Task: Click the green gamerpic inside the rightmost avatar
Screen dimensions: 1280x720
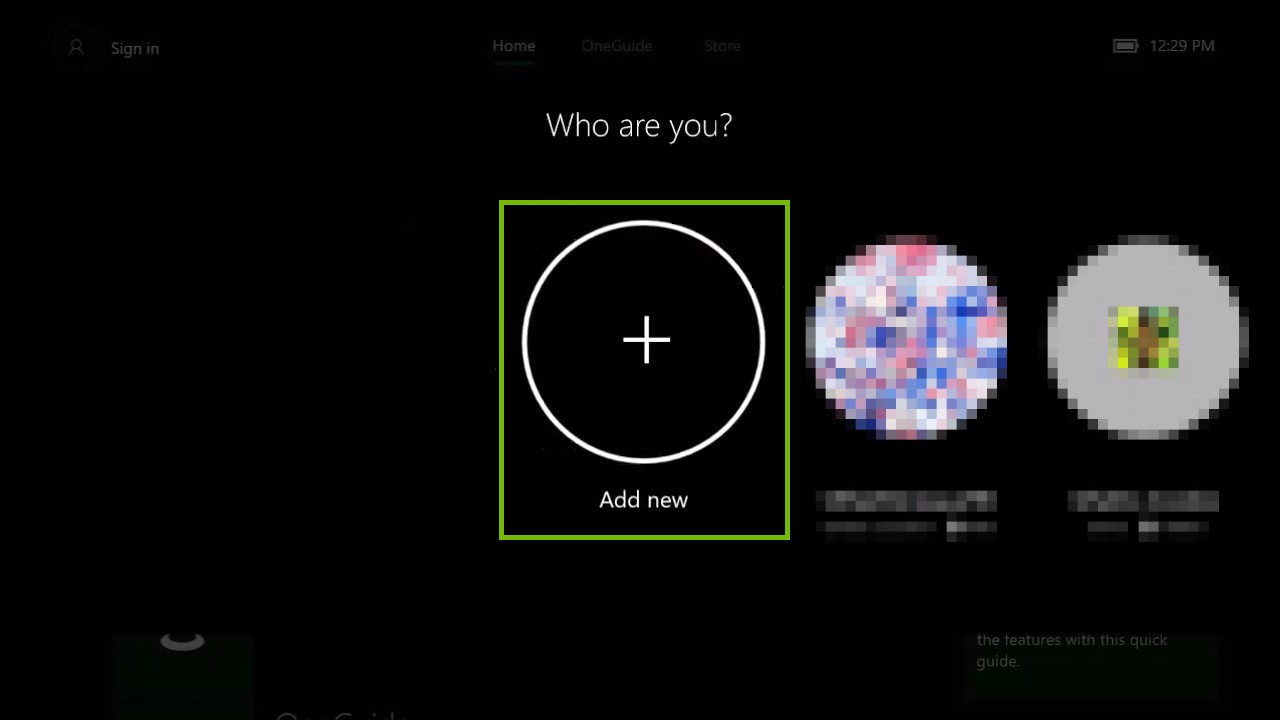Action: [x=1144, y=338]
